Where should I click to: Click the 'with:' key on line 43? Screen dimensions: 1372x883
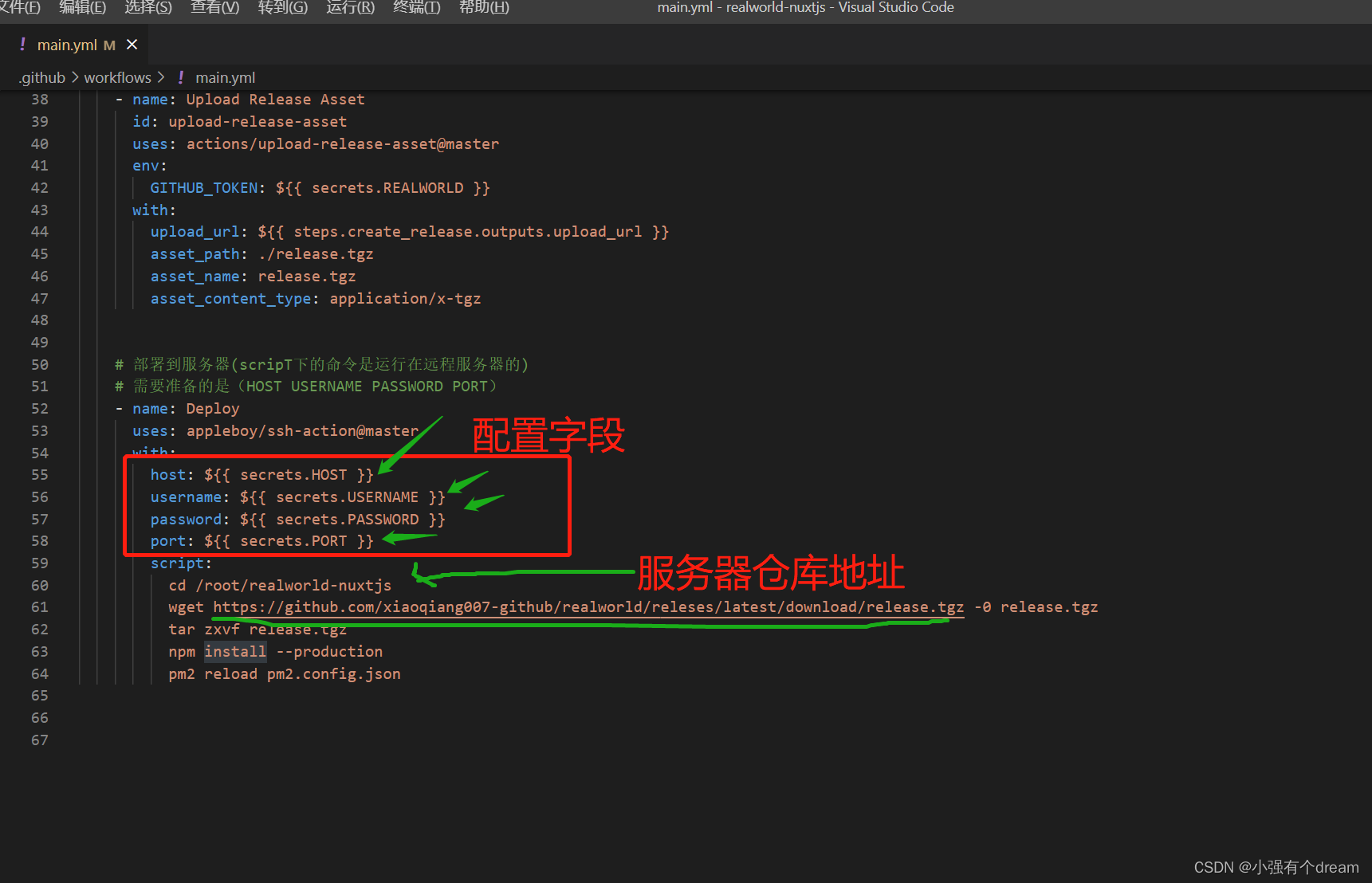point(154,210)
